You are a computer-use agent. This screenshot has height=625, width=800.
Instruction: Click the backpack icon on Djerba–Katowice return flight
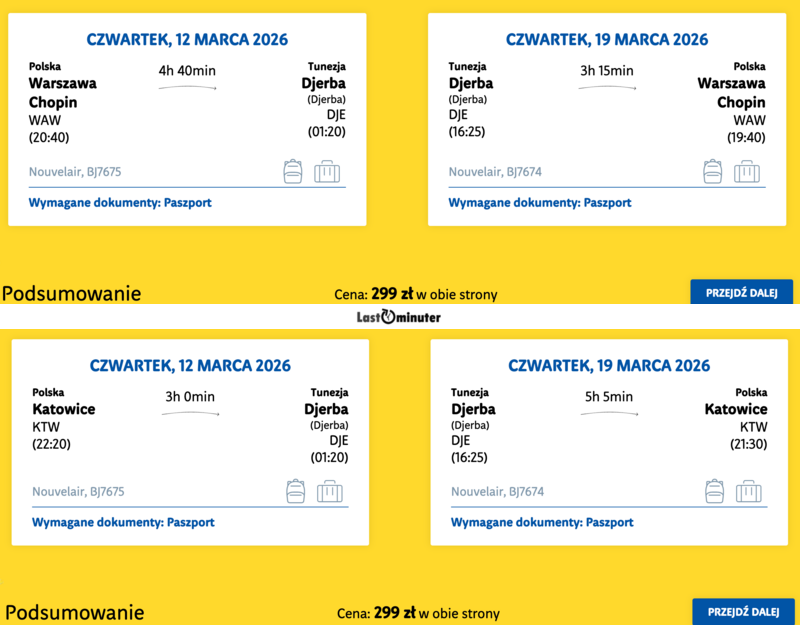[x=715, y=491]
